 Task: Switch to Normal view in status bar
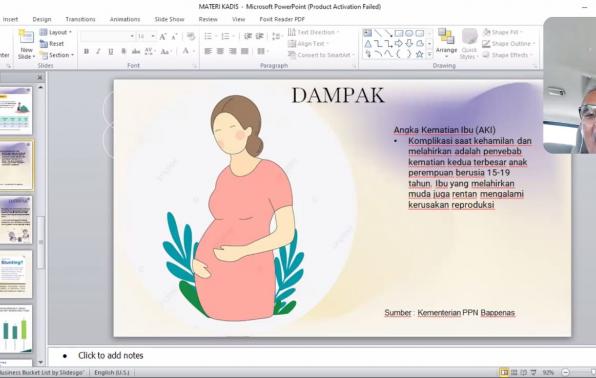click(504, 372)
